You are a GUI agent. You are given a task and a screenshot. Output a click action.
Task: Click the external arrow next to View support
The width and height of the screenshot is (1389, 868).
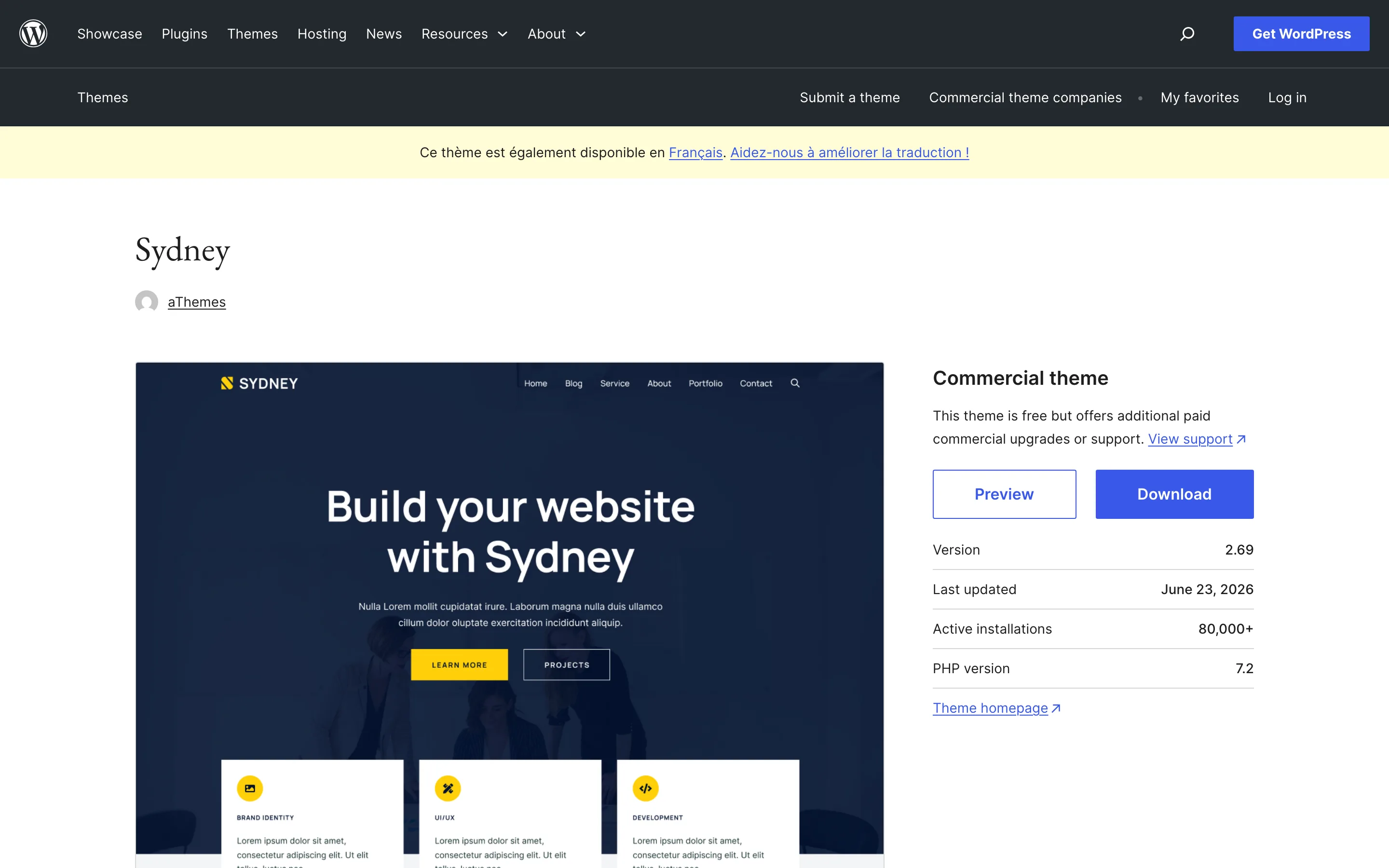pyautogui.click(x=1241, y=439)
